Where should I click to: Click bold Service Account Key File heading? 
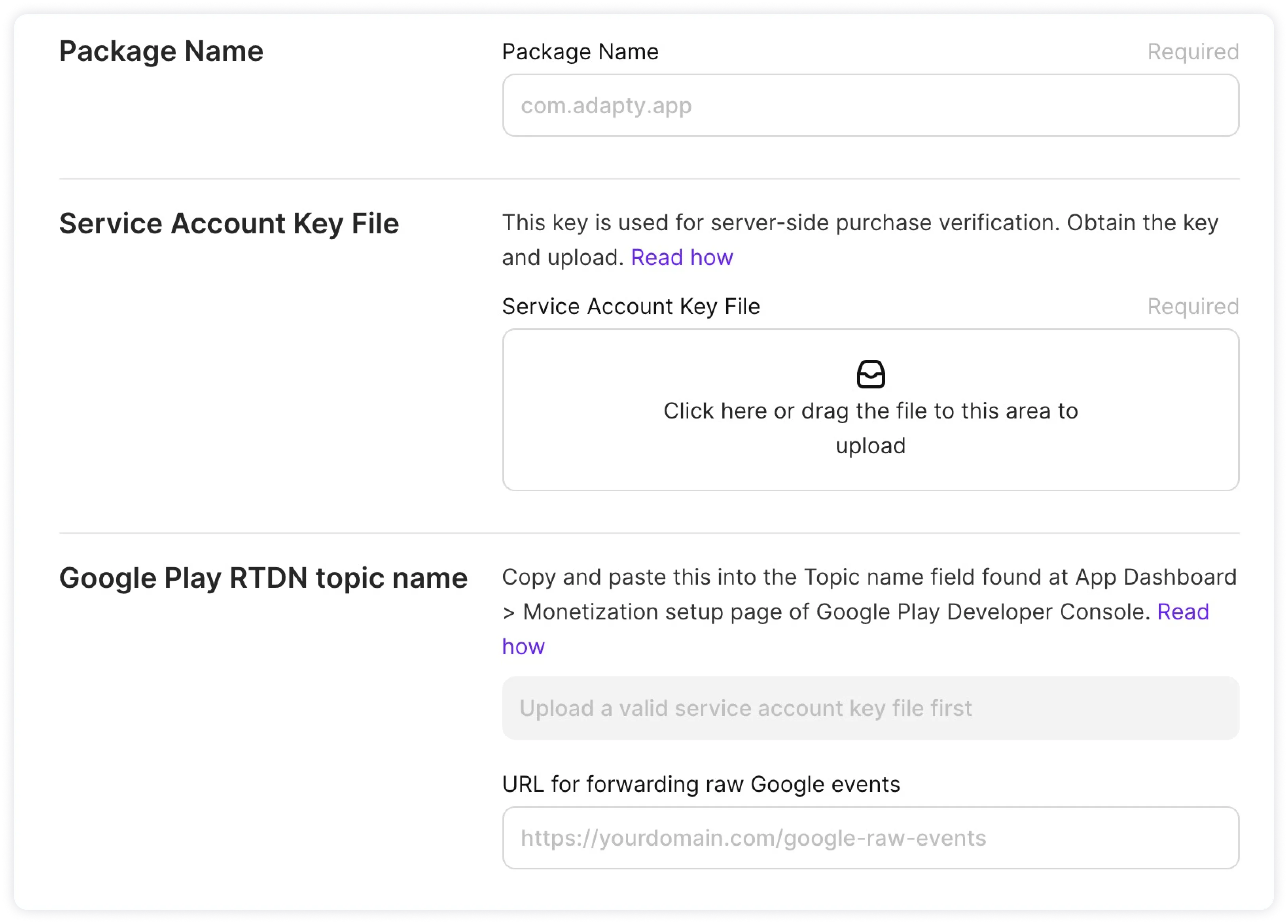pos(229,223)
